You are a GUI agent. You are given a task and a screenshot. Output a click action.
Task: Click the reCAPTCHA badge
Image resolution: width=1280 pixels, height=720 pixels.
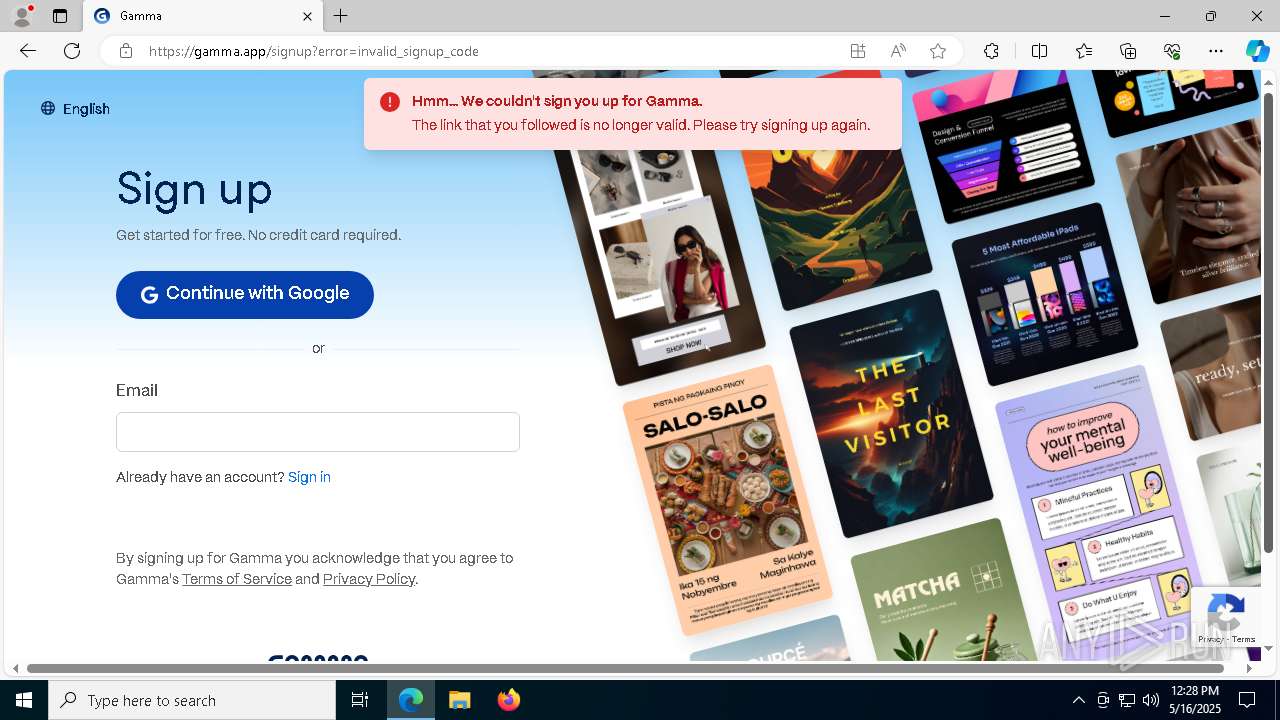click(x=1225, y=617)
